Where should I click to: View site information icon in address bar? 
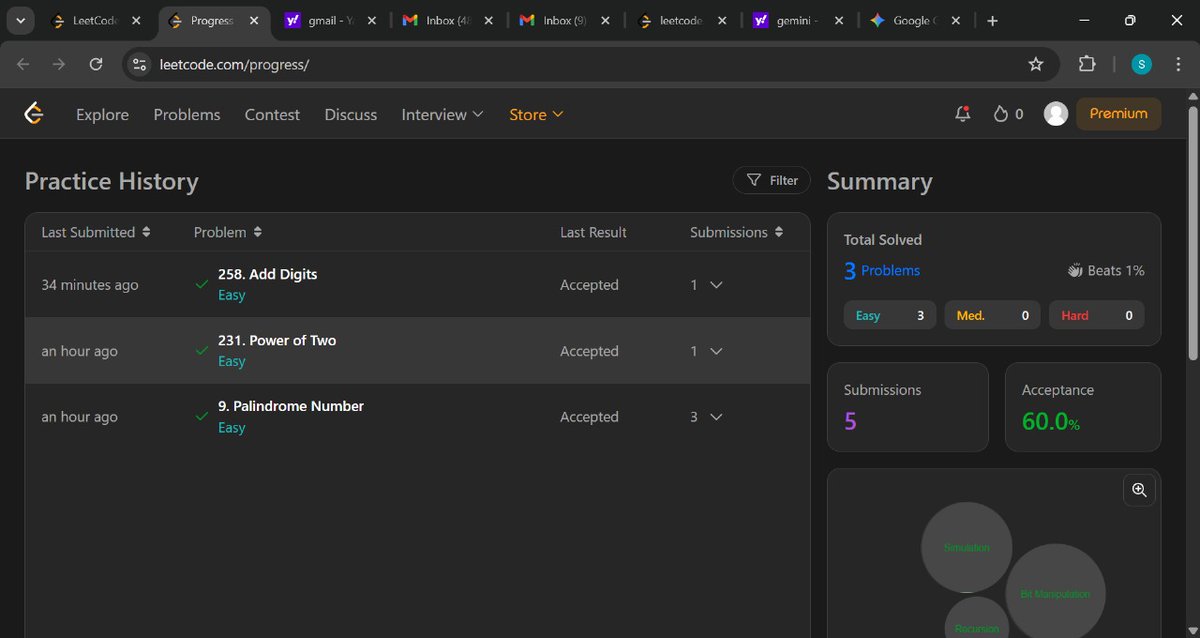point(140,64)
